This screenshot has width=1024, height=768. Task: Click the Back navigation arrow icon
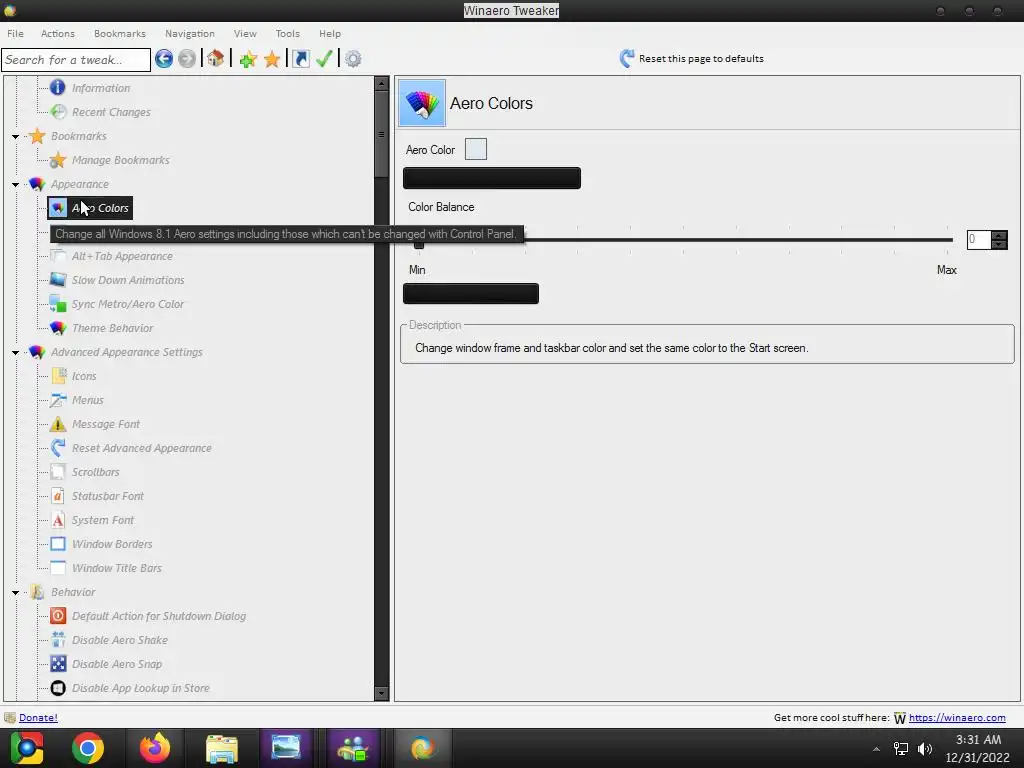(164, 59)
